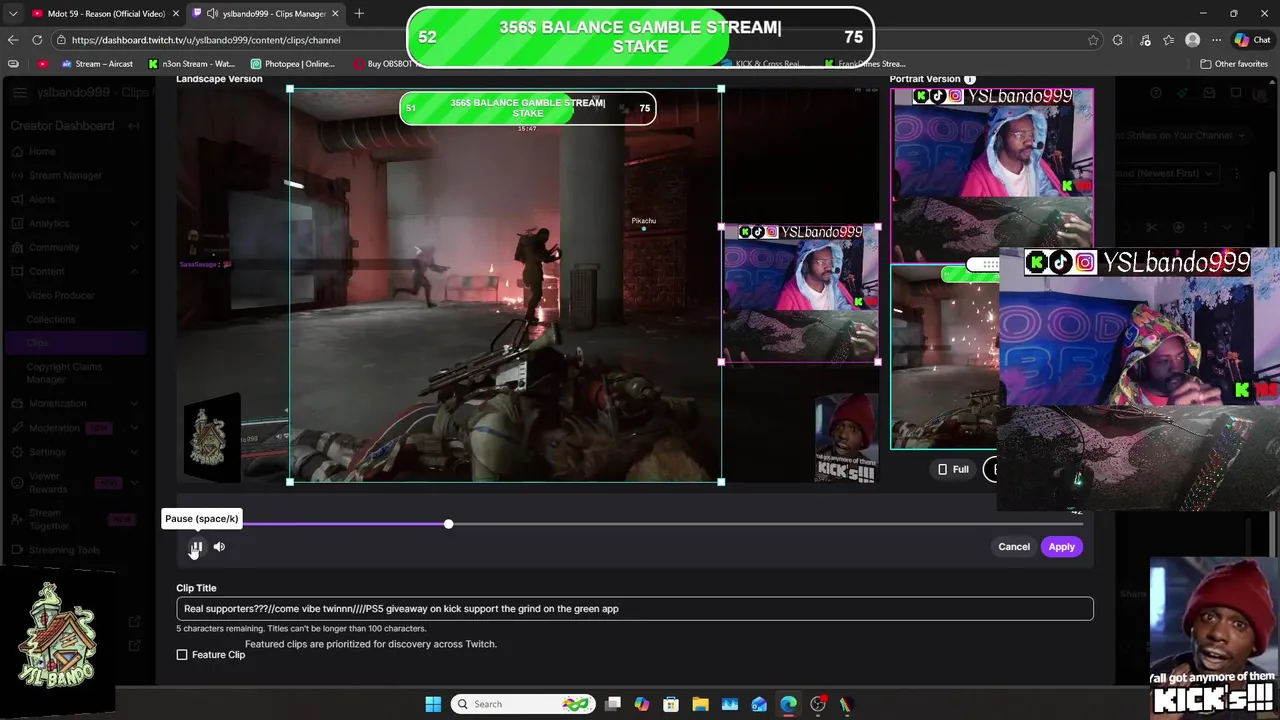Open File Explorer from the taskbar
Viewport: 1280px width, 720px height.
(x=700, y=704)
